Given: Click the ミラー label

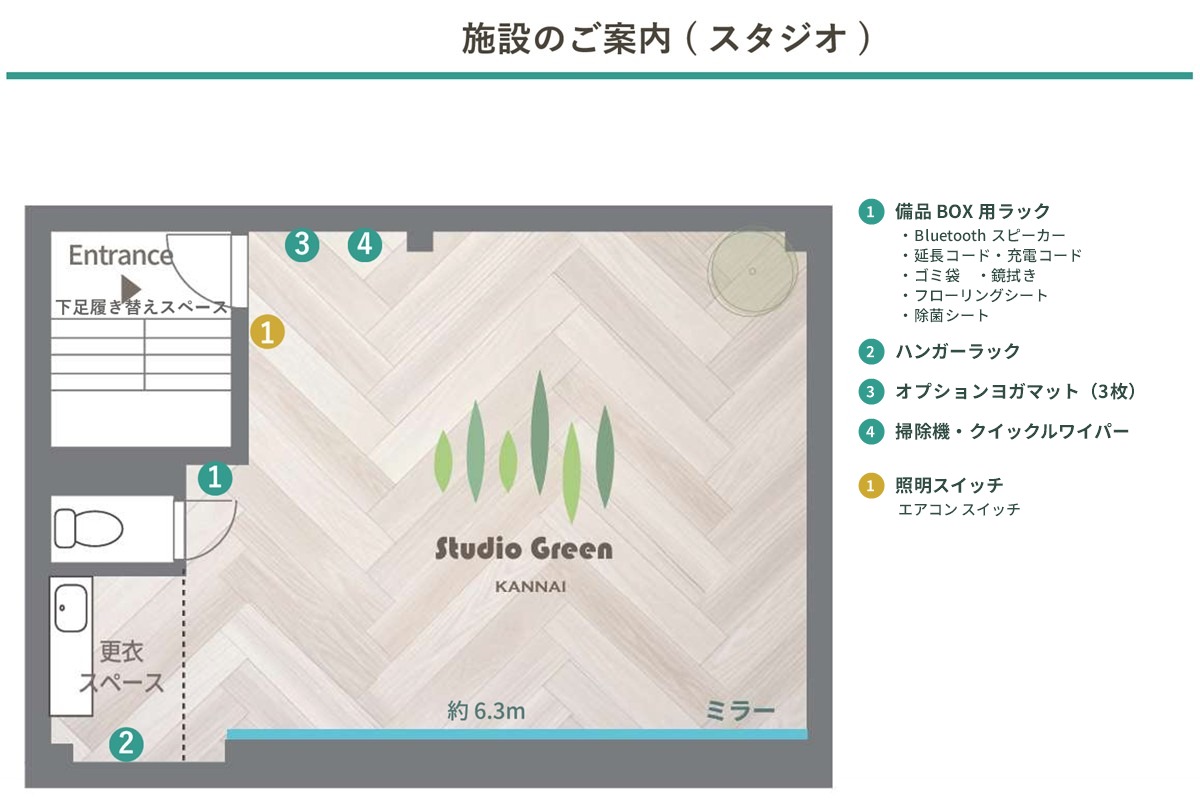Looking at the screenshot, I should point(741,711).
